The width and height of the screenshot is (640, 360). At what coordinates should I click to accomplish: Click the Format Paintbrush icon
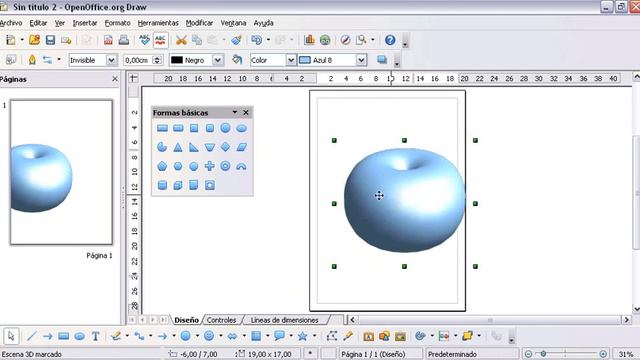click(236, 40)
